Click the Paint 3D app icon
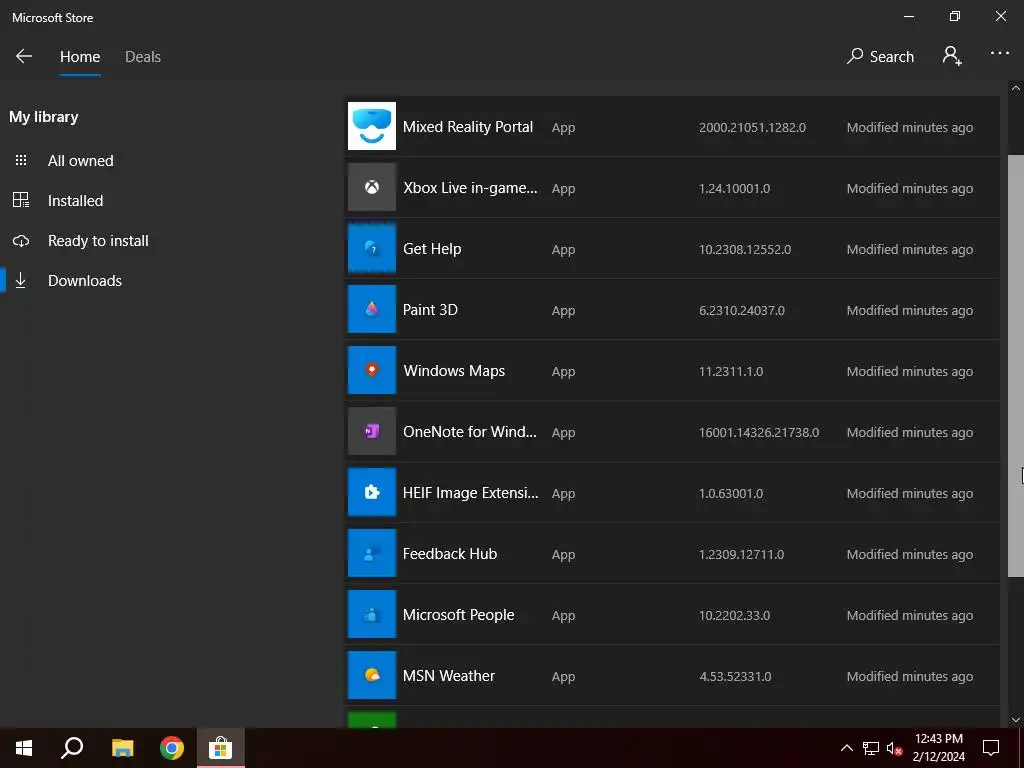Screen dimensions: 1024x768 click(372, 309)
